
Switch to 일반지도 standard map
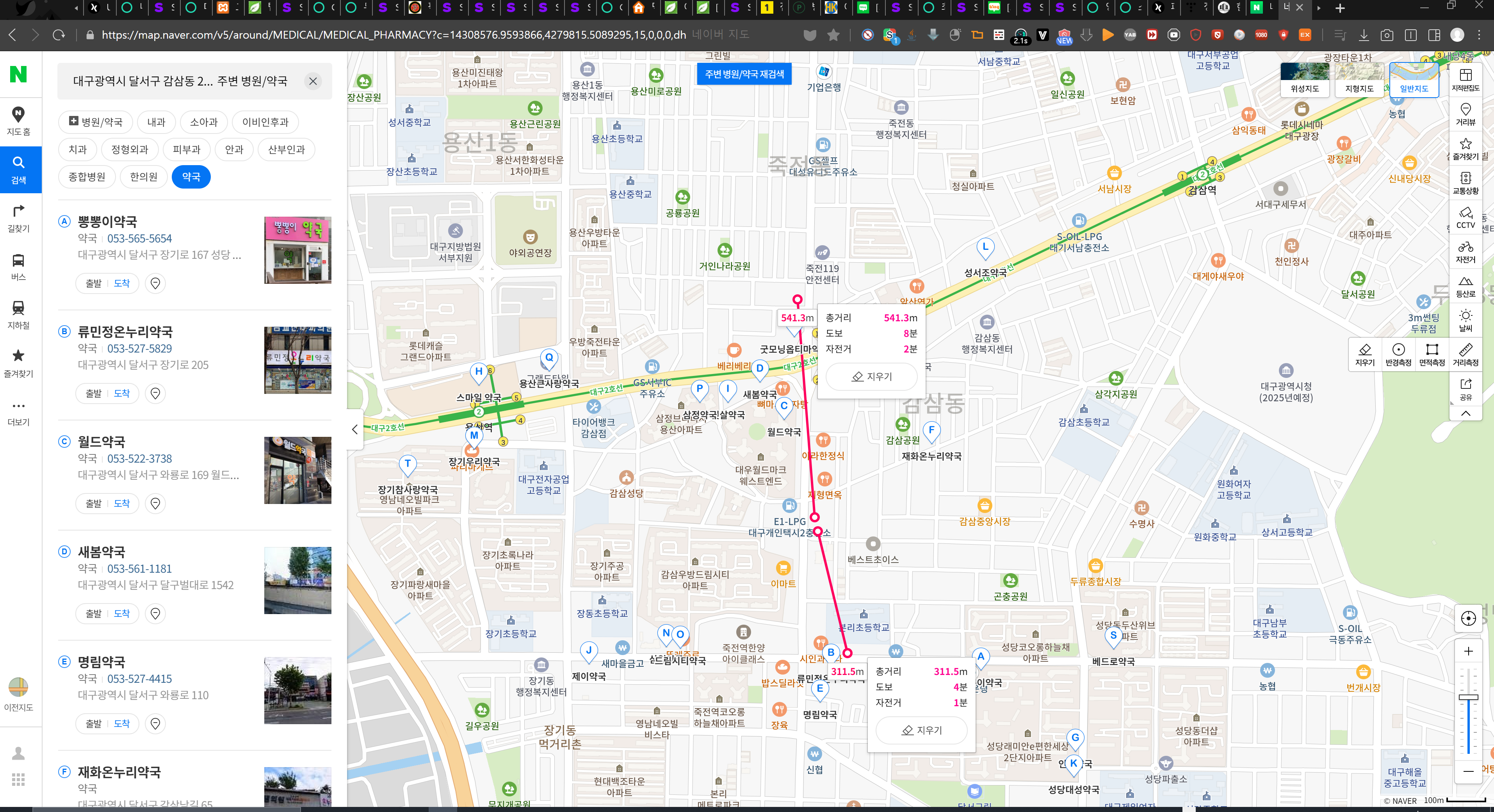[x=1414, y=80]
